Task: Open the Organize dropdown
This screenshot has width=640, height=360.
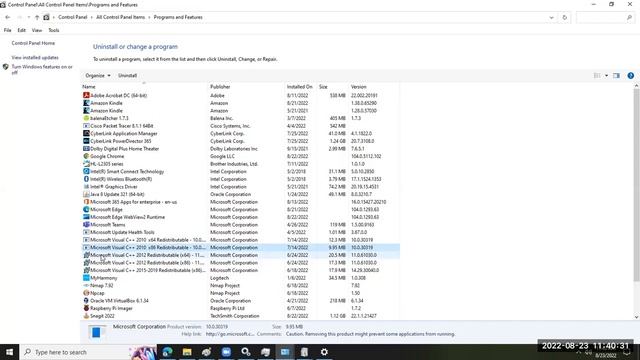Action: (98, 76)
